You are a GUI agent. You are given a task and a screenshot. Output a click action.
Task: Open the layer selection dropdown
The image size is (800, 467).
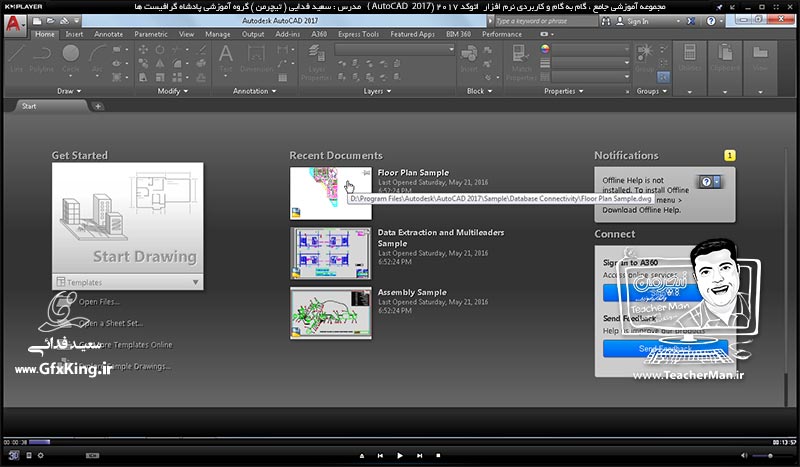coord(394,50)
